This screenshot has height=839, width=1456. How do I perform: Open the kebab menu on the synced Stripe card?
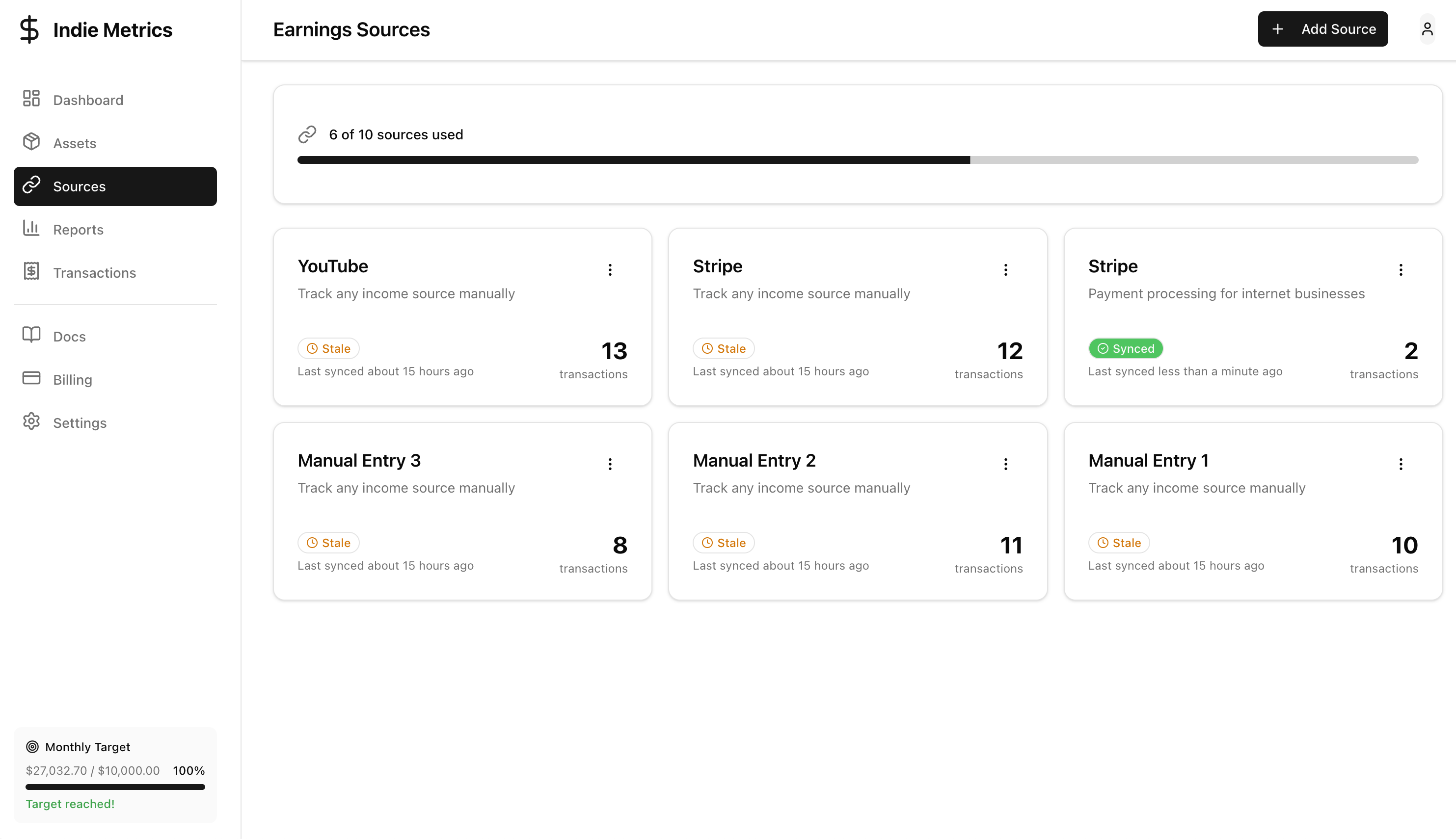(1401, 269)
